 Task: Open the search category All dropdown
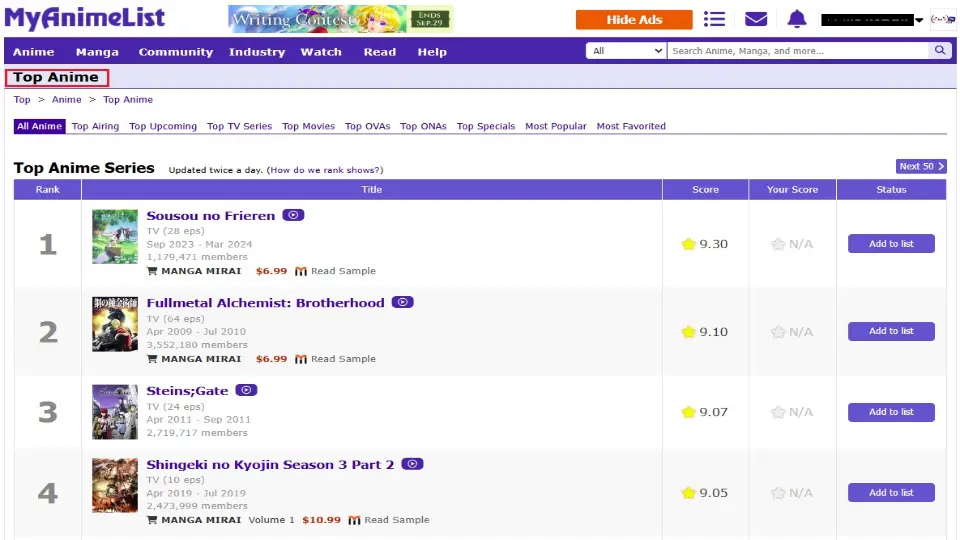(x=626, y=51)
